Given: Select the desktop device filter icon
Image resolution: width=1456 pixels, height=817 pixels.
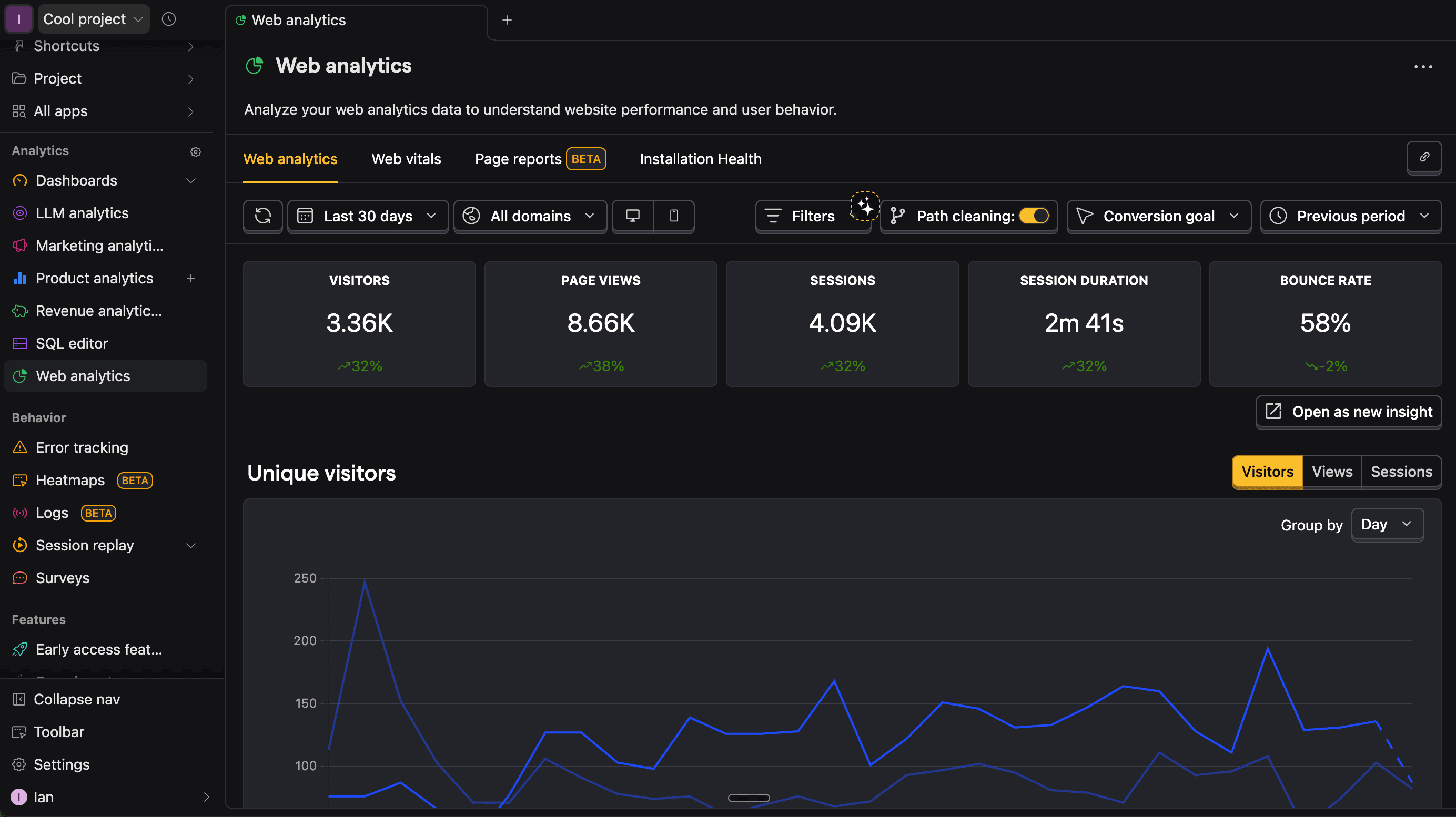Looking at the screenshot, I should pyautogui.click(x=632, y=216).
